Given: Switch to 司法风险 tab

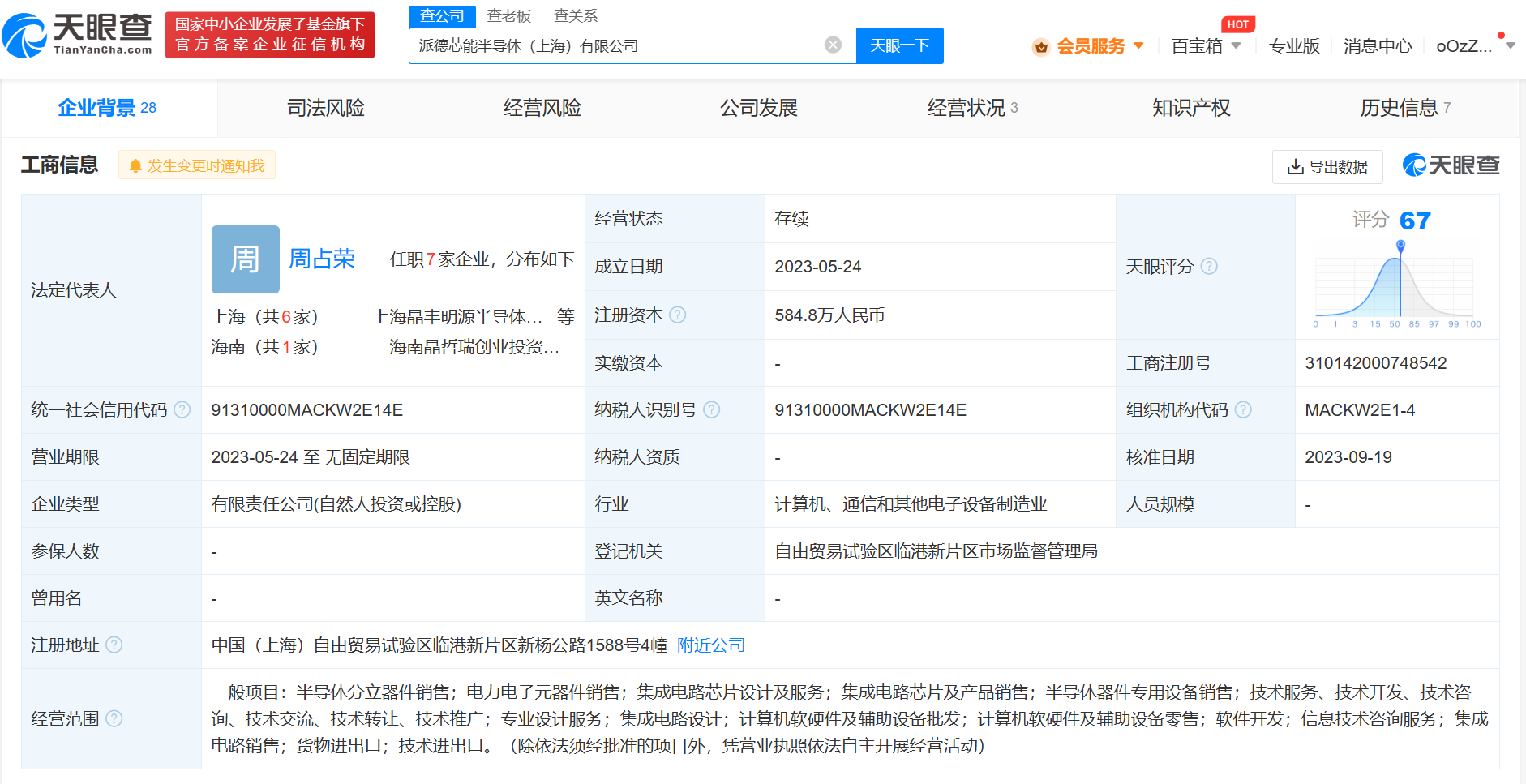Looking at the screenshot, I should 326,108.
